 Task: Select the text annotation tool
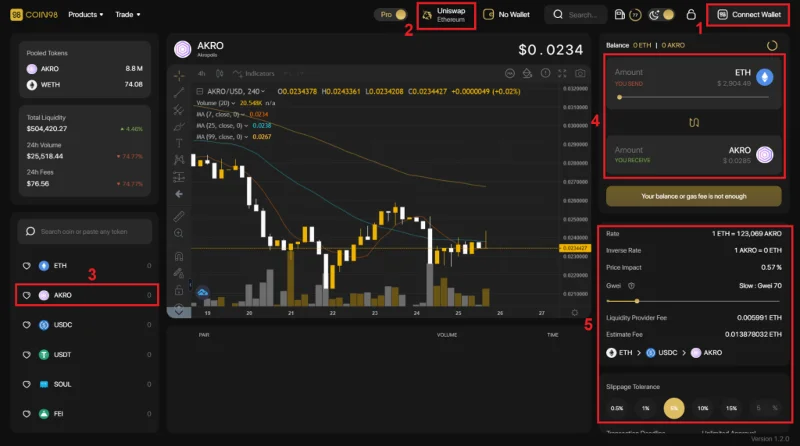click(179, 143)
